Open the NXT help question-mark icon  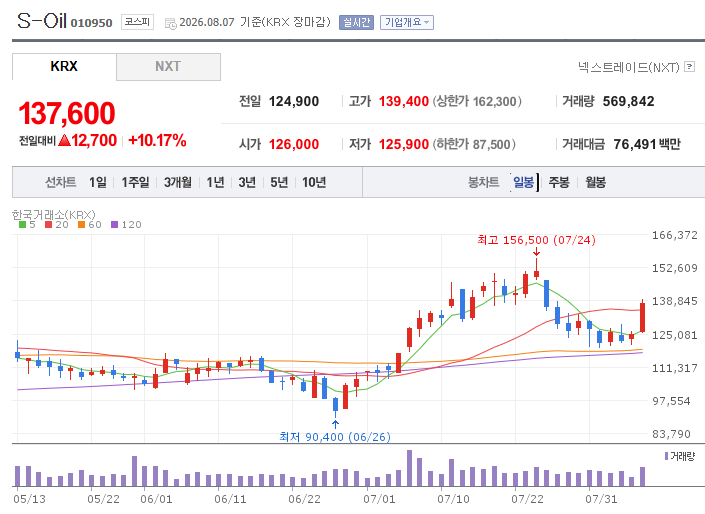[689, 67]
